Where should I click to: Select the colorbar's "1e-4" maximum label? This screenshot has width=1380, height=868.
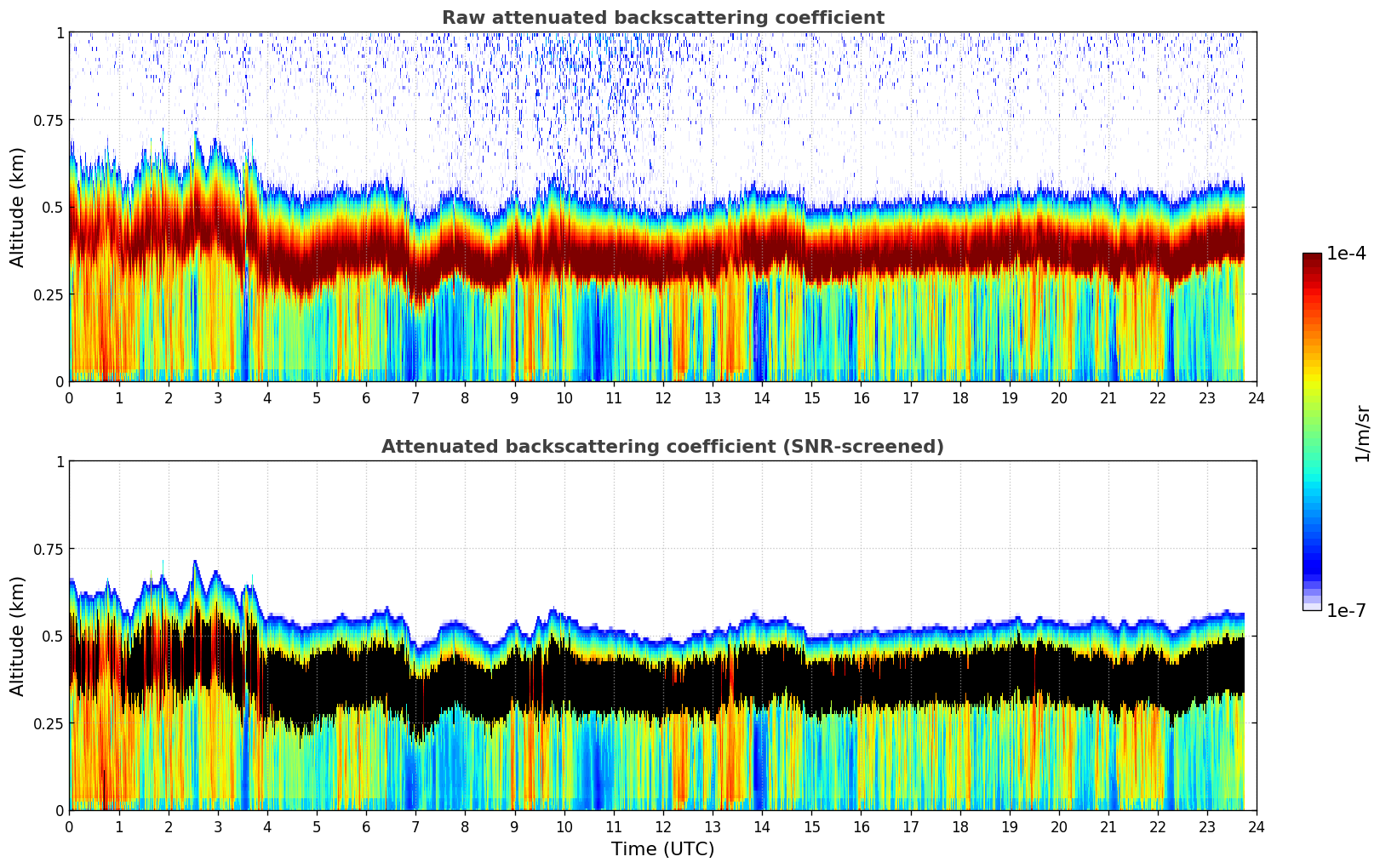point(1346,254)
